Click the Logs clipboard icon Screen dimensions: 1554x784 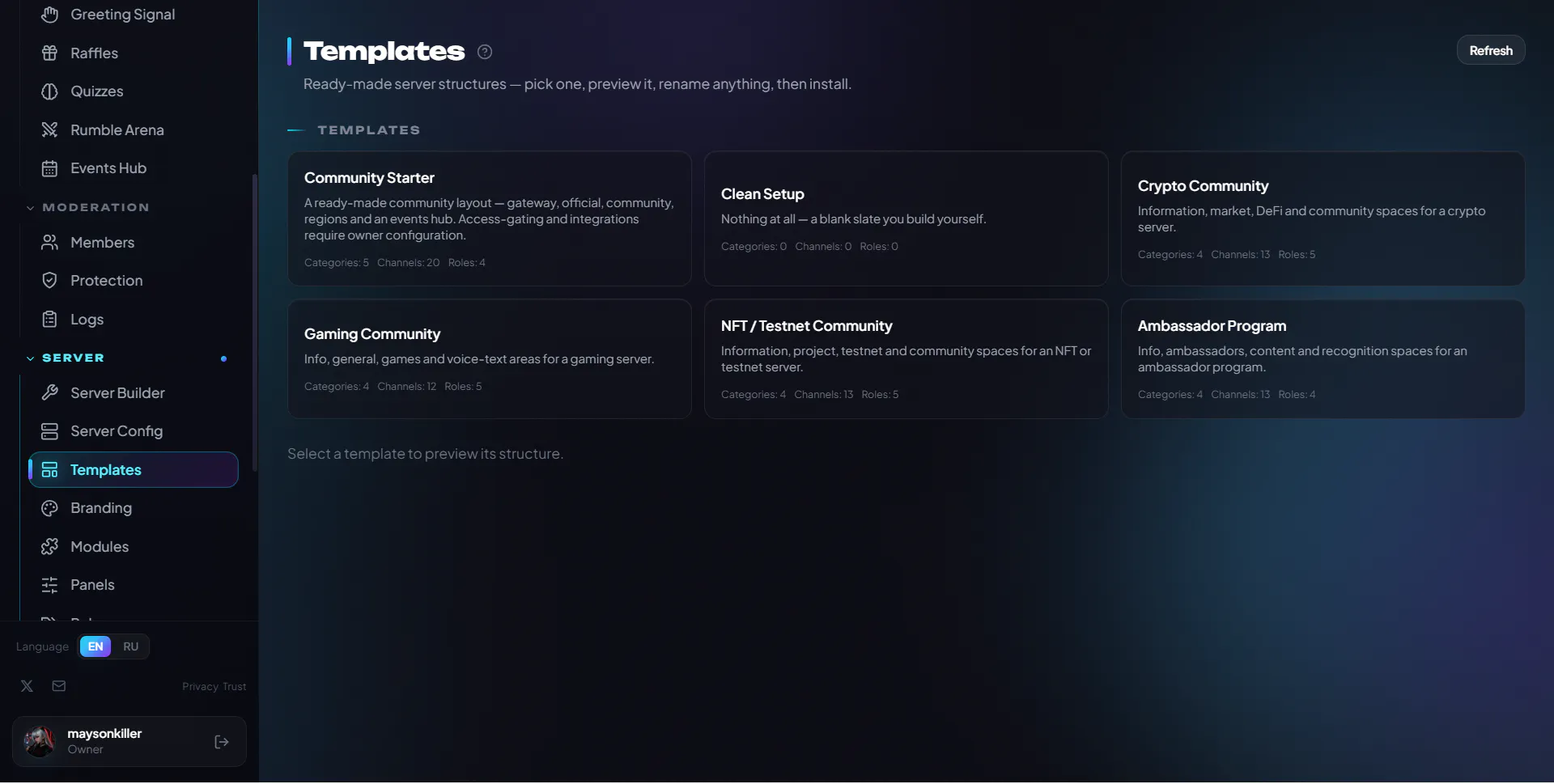[x=49, y=320]
